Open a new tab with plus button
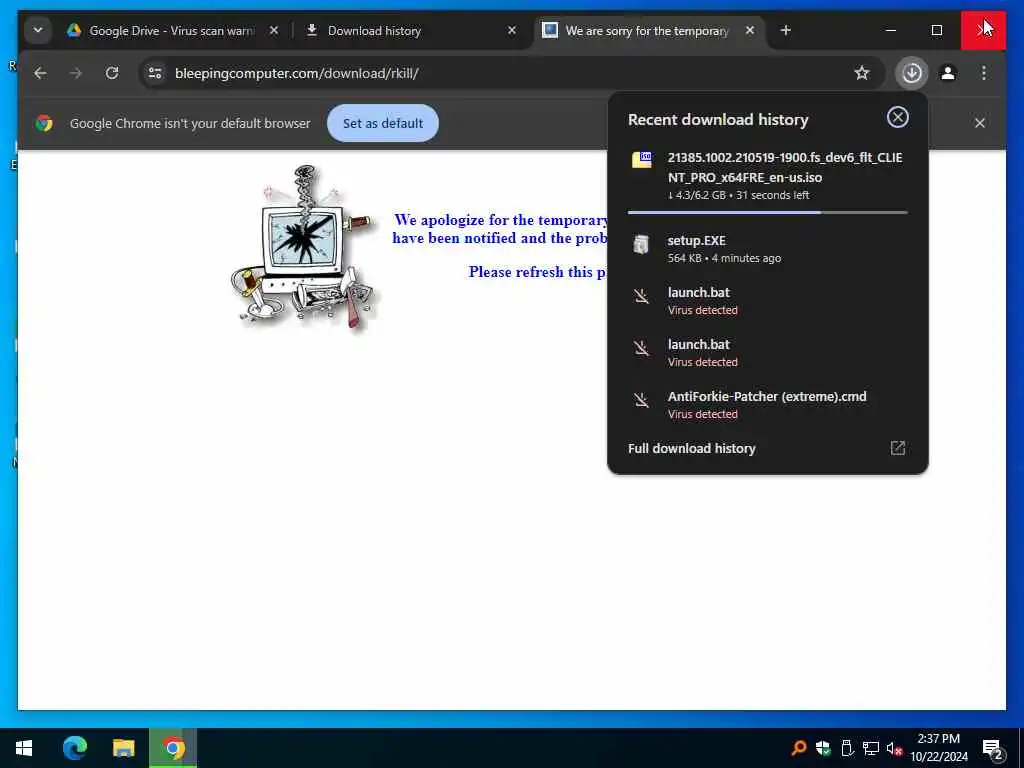The image size is (1024, 768). (786, 30)
